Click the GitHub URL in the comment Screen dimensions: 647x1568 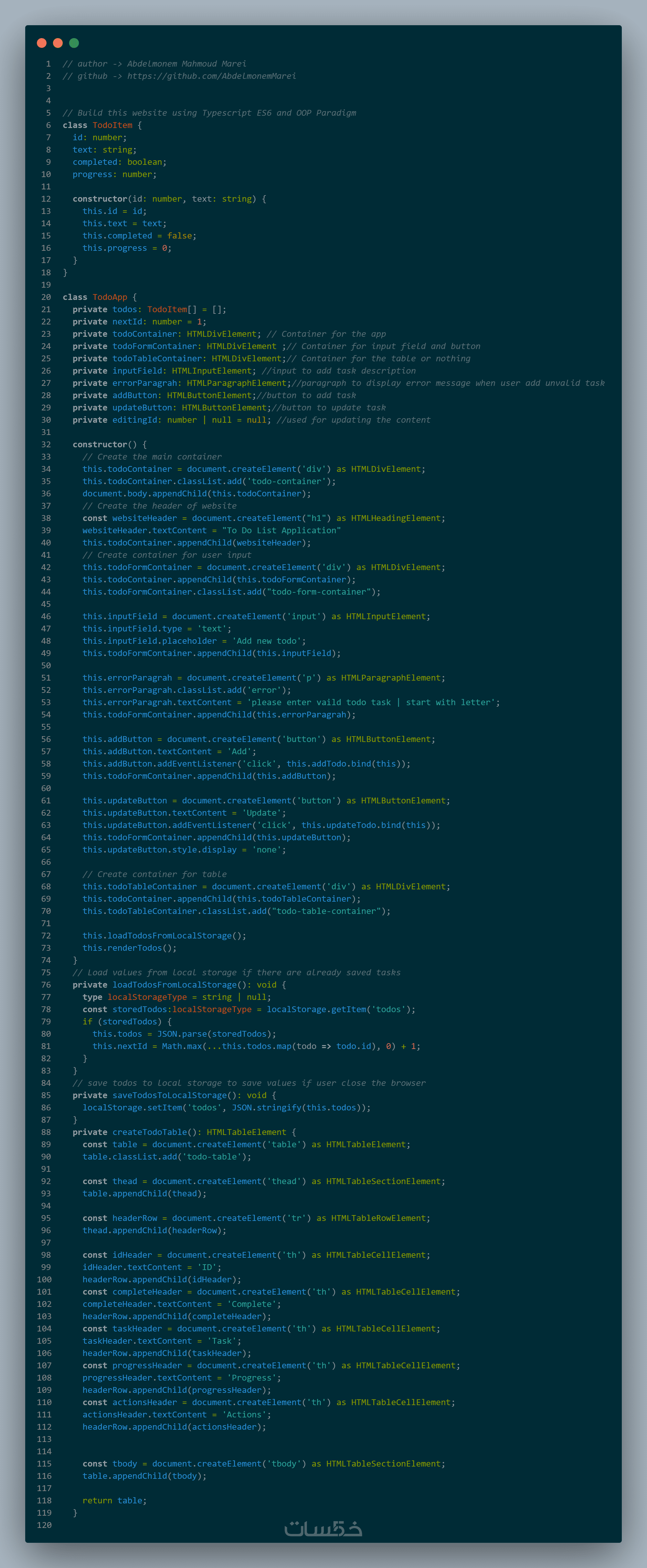pos(211,76)
